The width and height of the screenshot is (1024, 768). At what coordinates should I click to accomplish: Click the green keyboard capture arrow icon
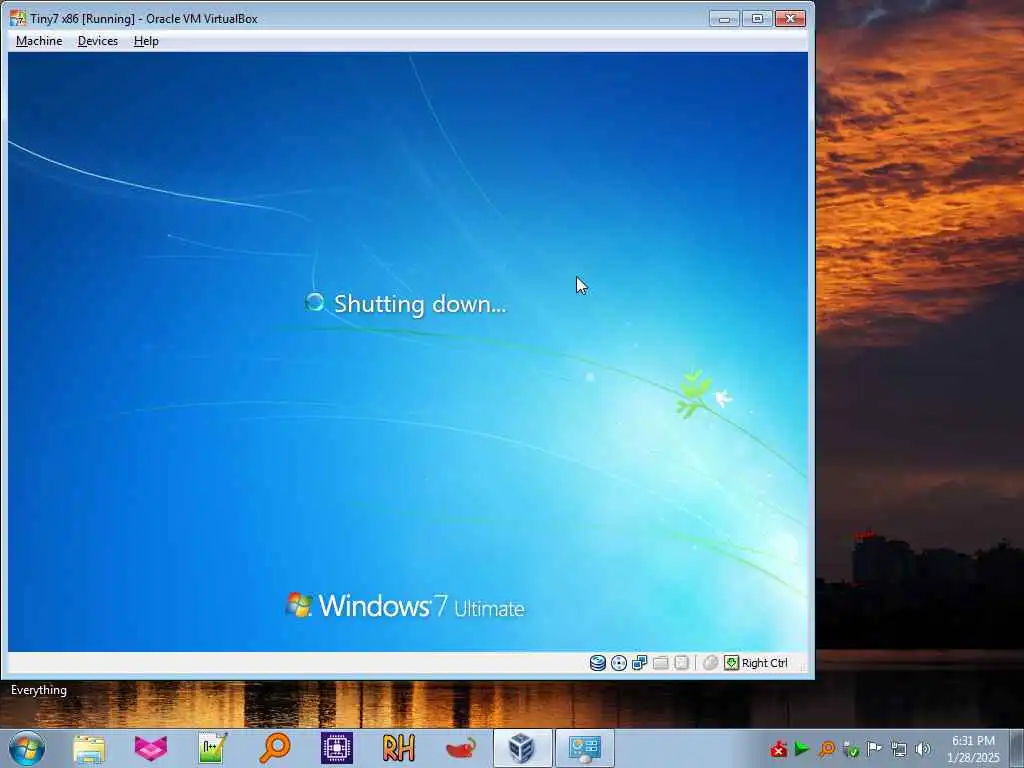coord(731,663)
